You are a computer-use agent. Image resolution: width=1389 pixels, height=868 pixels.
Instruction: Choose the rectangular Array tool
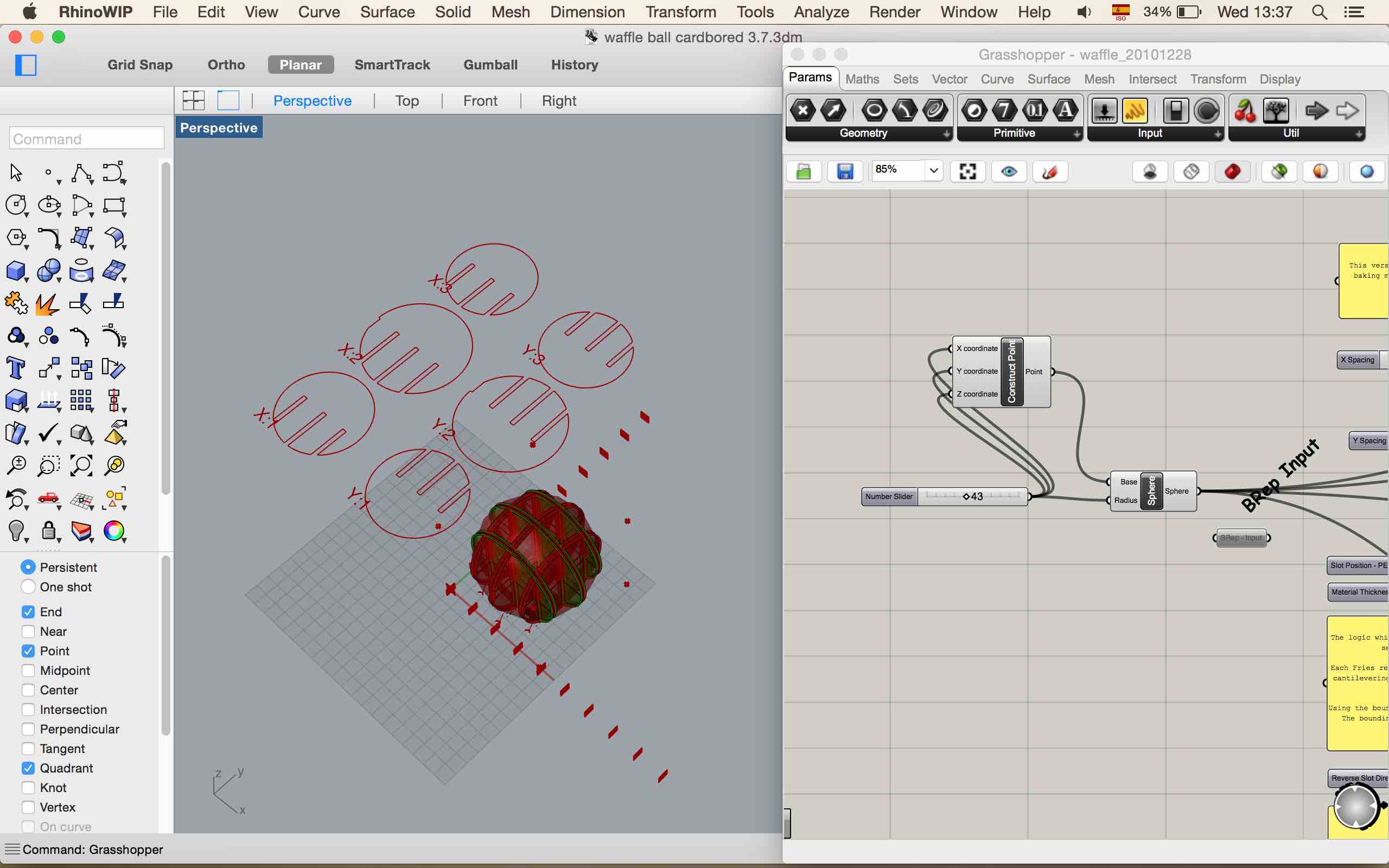pos(81,400)
